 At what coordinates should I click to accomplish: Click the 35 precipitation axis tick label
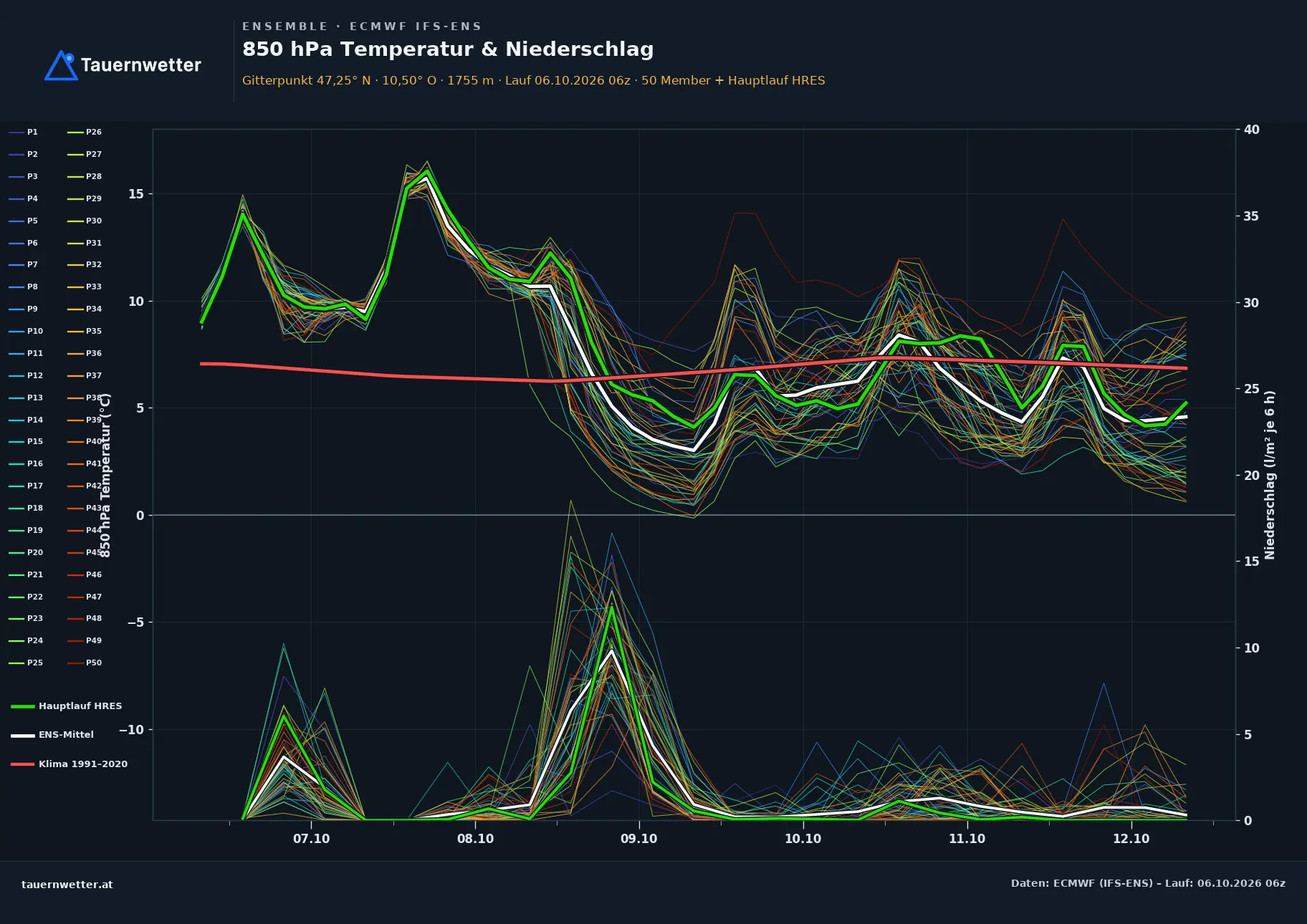click(x=1252, y=216)
